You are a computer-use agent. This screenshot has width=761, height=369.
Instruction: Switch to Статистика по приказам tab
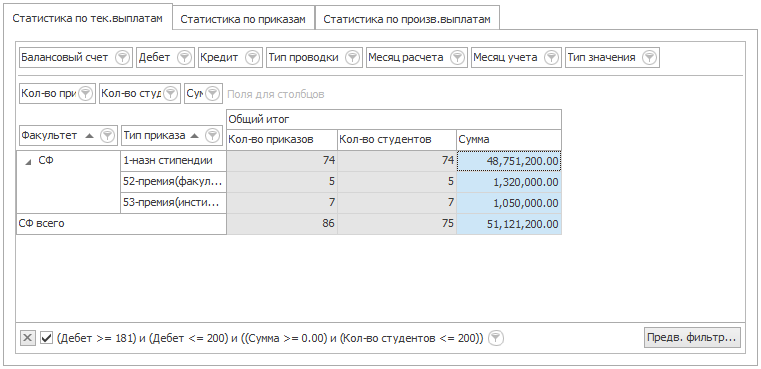point(243,19)
